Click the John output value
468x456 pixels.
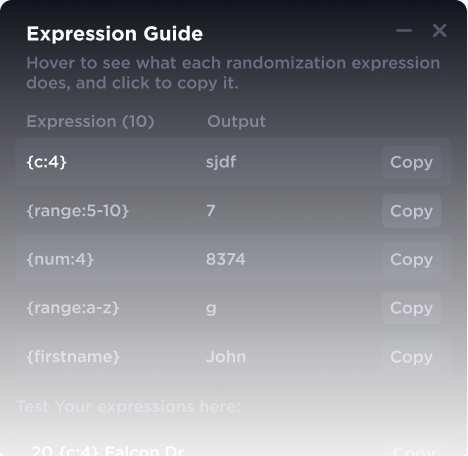[226, 357]
